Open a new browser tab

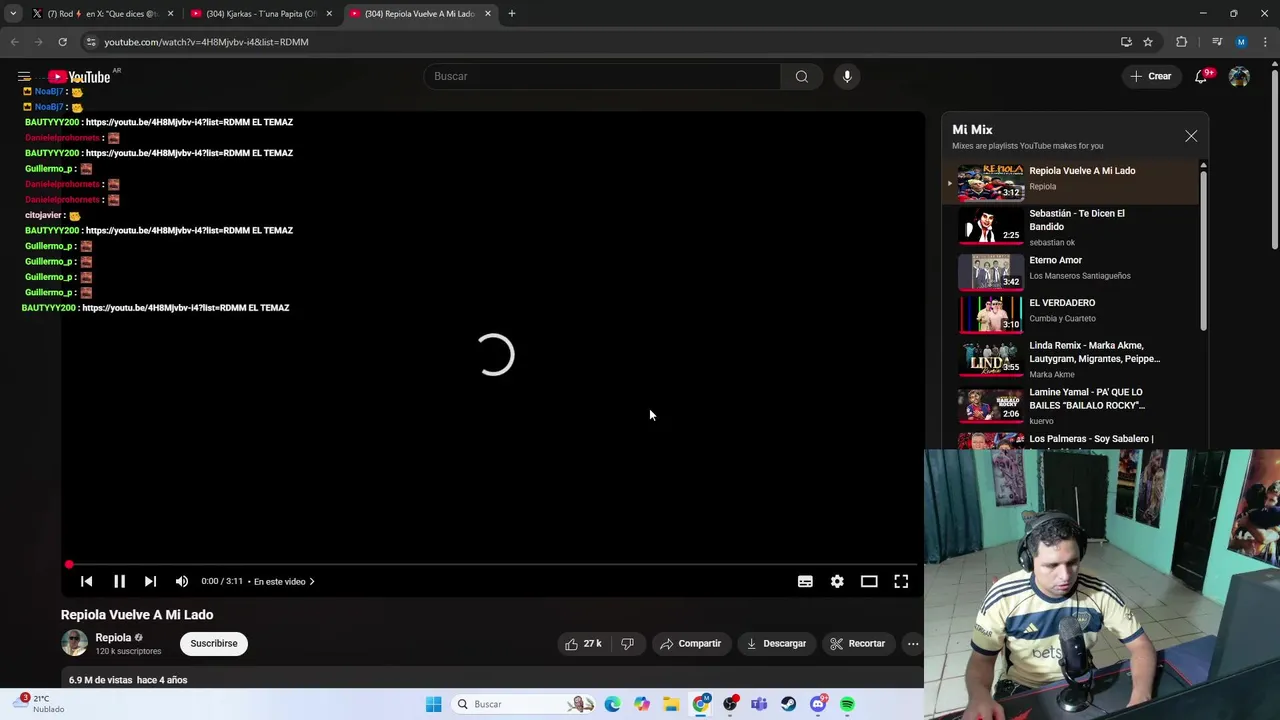coord(512,14)
